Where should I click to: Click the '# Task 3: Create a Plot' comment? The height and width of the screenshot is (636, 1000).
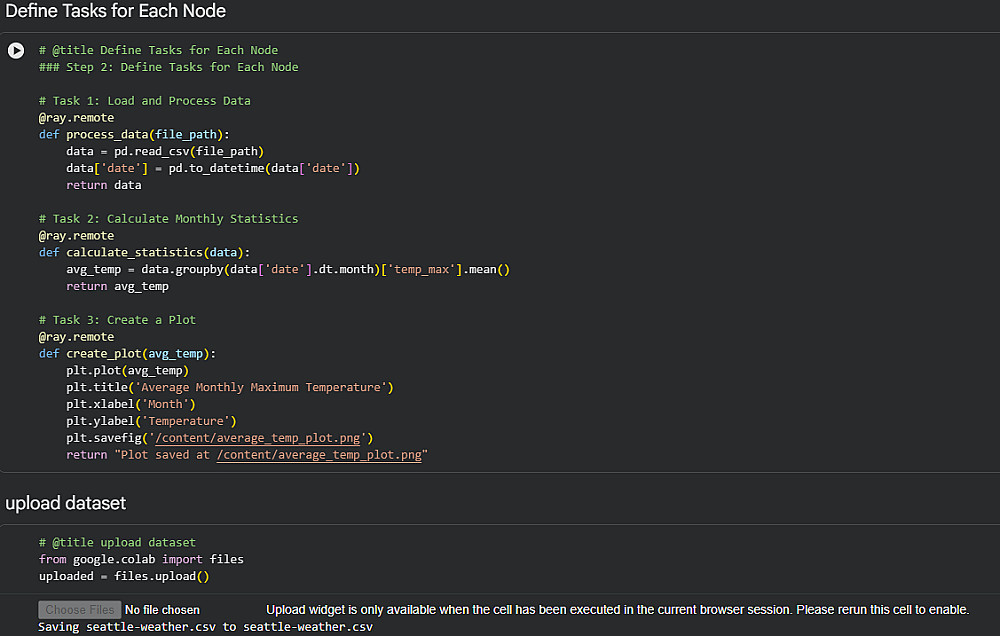117,320
